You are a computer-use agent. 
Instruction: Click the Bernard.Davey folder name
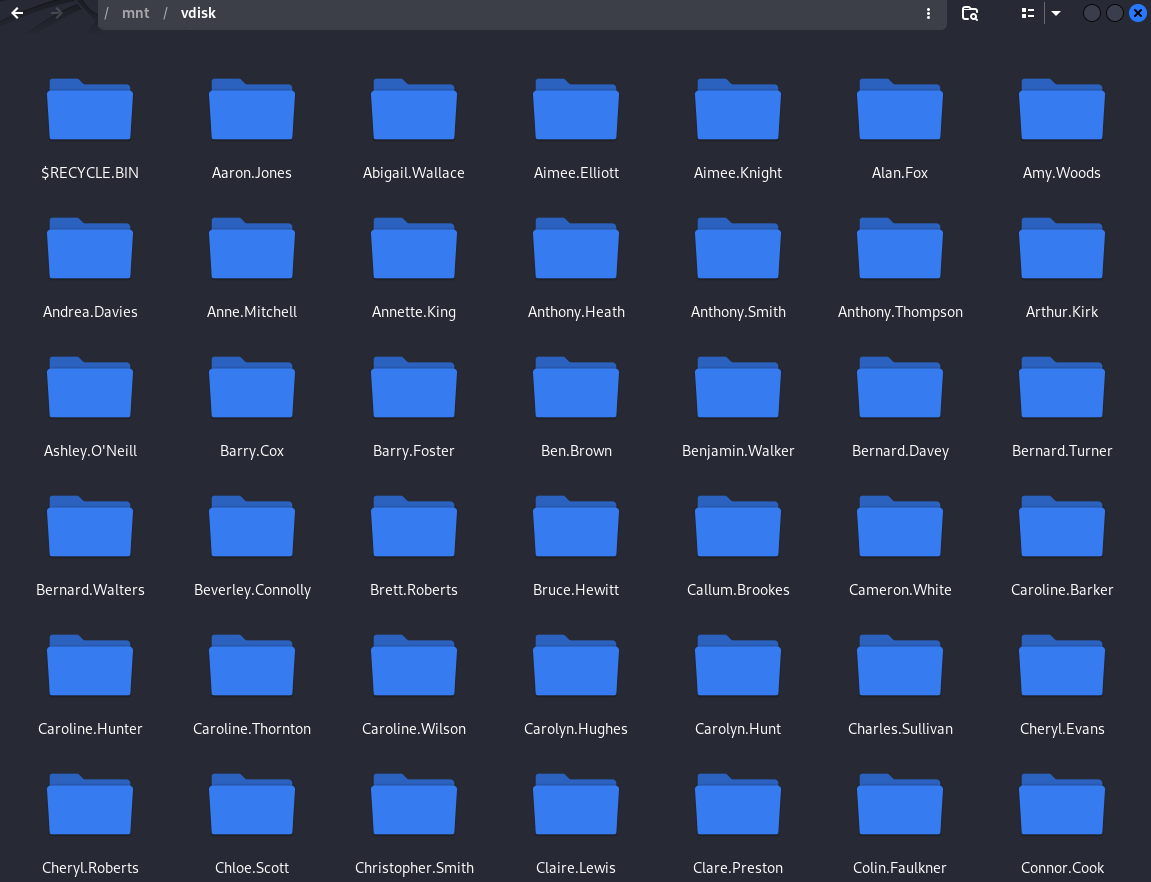coord(900,451)
